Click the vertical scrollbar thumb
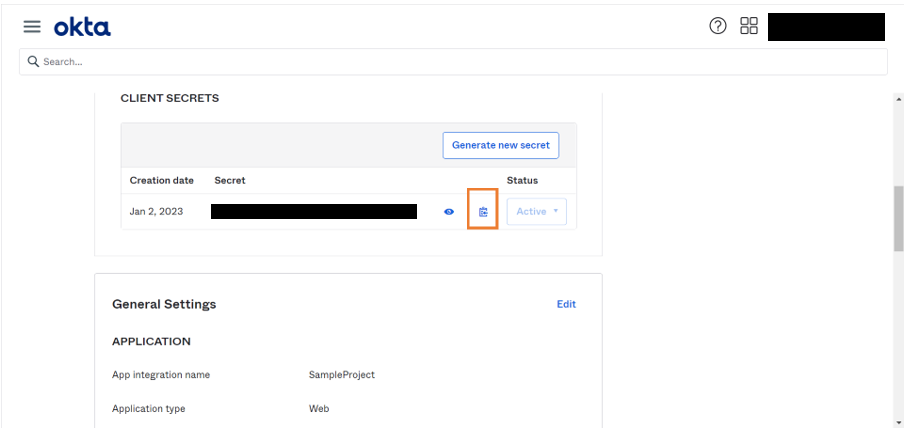 [897, 215]
